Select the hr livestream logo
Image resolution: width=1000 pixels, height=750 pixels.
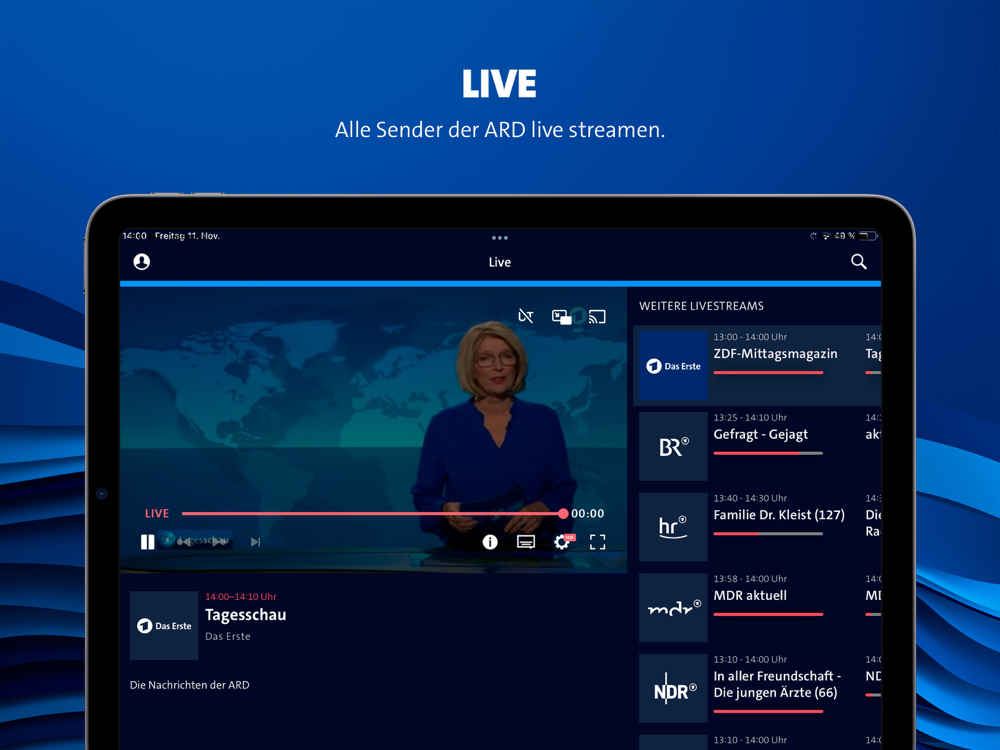pos(673,527)
